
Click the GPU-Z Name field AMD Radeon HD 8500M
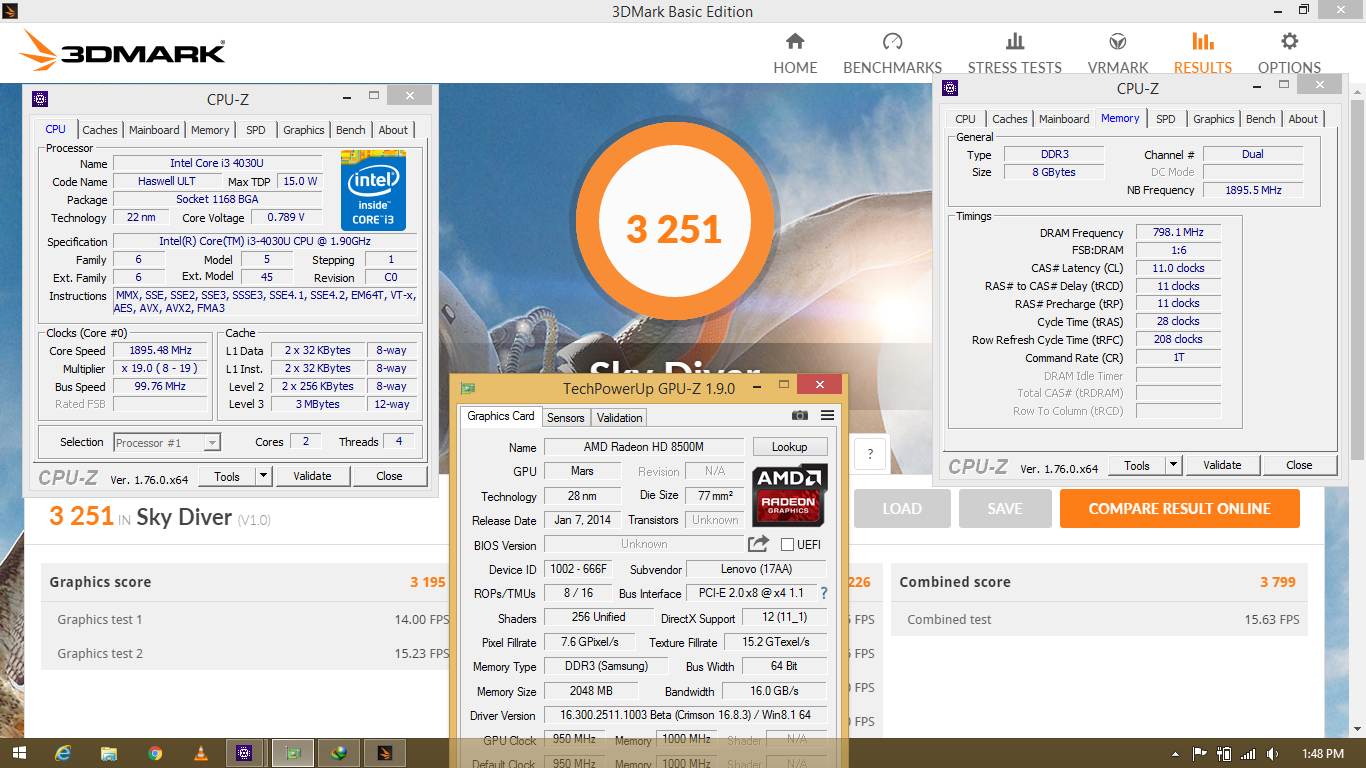coord(643,447)
